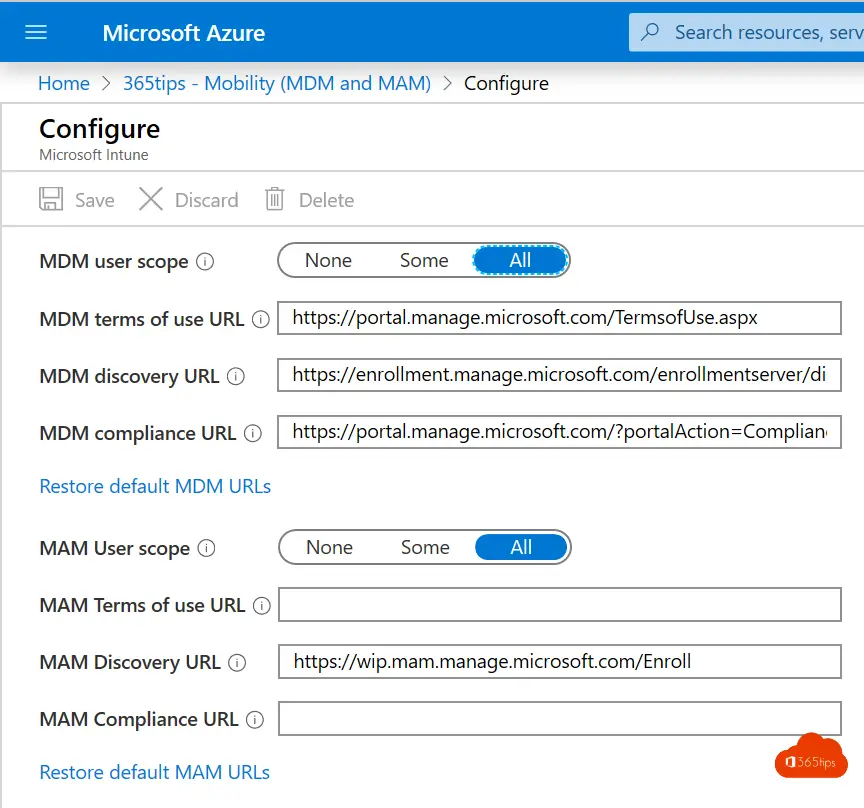Screen dimensions: 864x808
Task: Click the Save floppy disk icon
Action: click(x=51, y=199)
